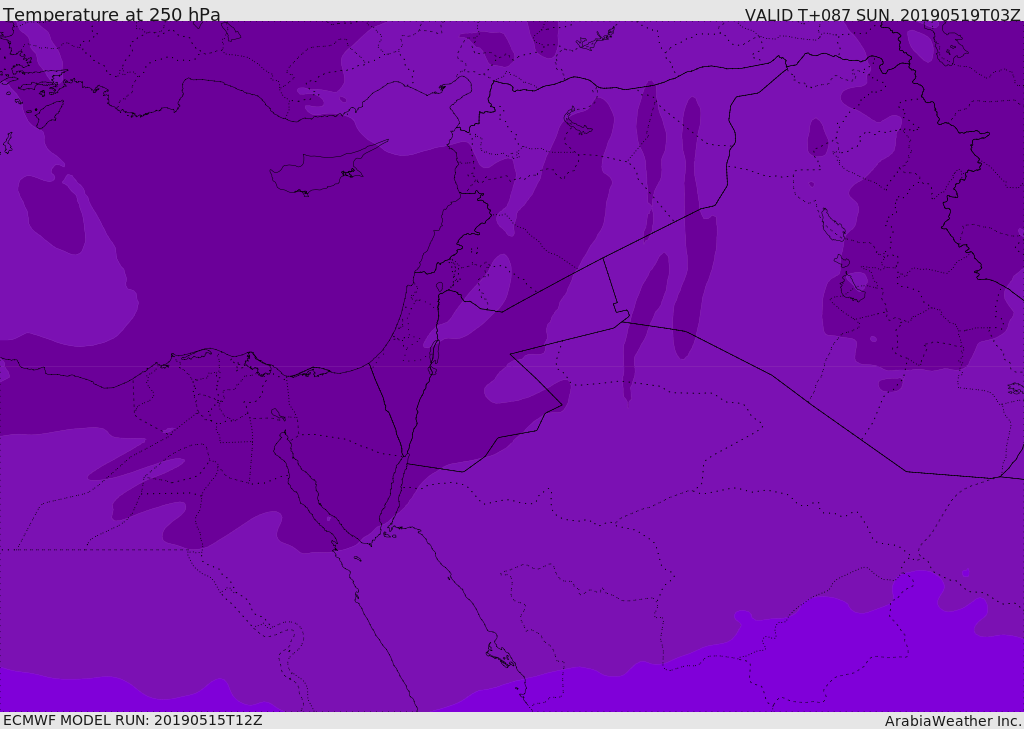Click the small islands in southern Red Sea
The width and height of the screenshot is (1024, 729).
[500, 655]
